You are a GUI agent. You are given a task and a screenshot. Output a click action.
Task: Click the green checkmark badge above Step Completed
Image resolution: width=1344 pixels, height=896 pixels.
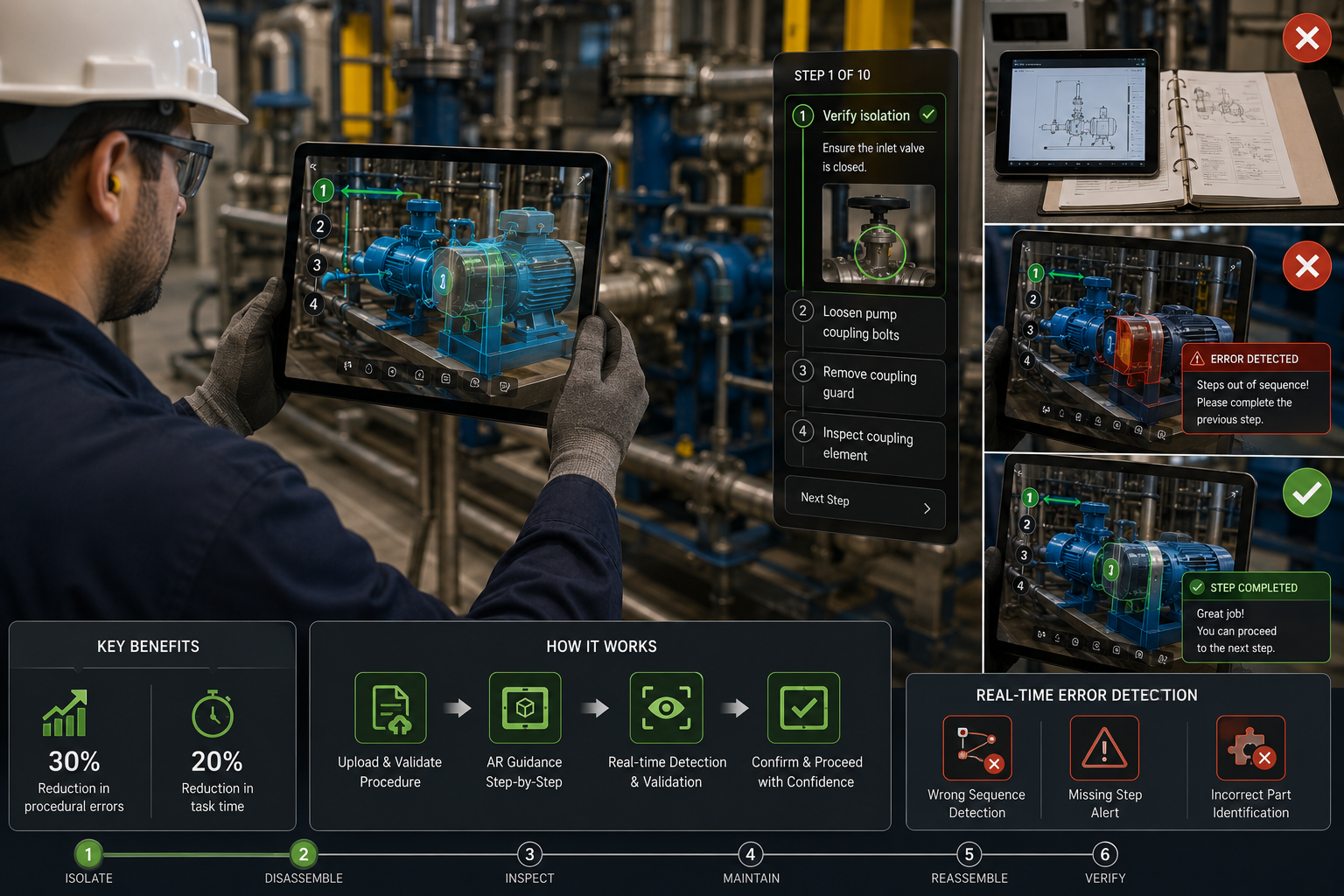click(x=1307, y=493)
